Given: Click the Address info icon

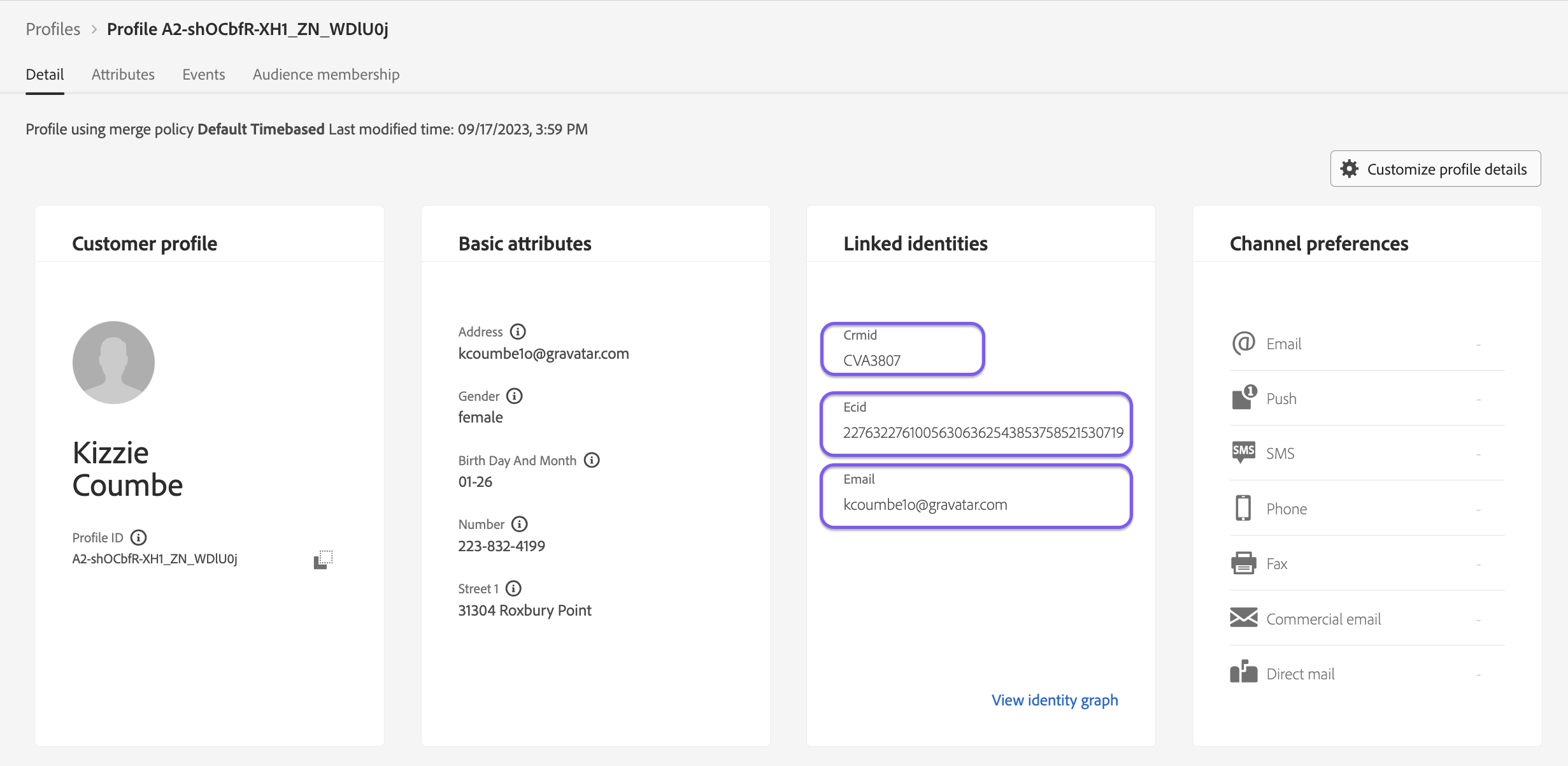Looking at the screenshot, I should [518, 331].
